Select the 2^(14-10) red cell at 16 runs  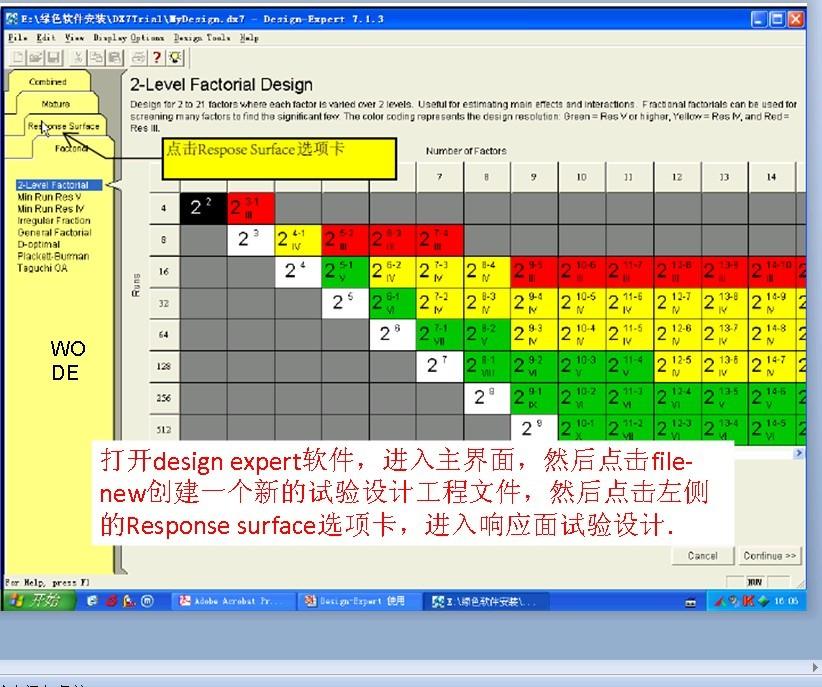[772, 272]
